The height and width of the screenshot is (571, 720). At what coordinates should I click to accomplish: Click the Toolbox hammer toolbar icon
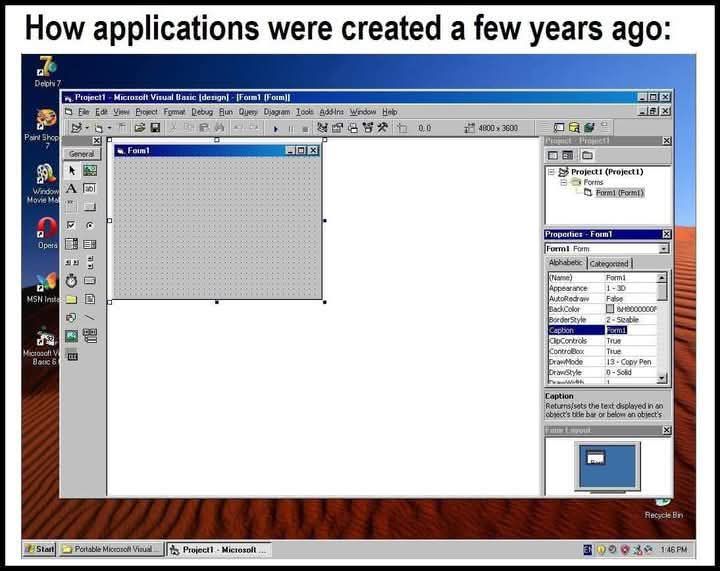(x=382, y=128)
